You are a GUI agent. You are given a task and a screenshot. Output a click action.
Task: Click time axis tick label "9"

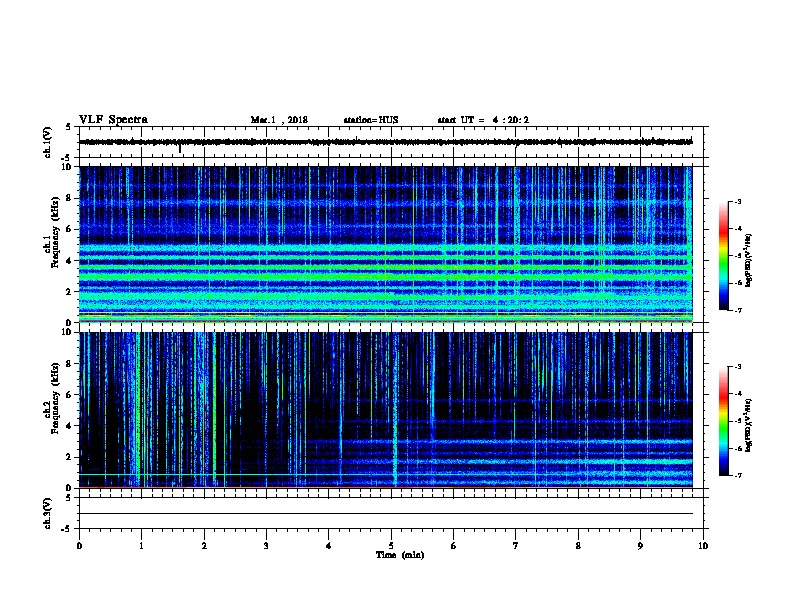point(640,546)
